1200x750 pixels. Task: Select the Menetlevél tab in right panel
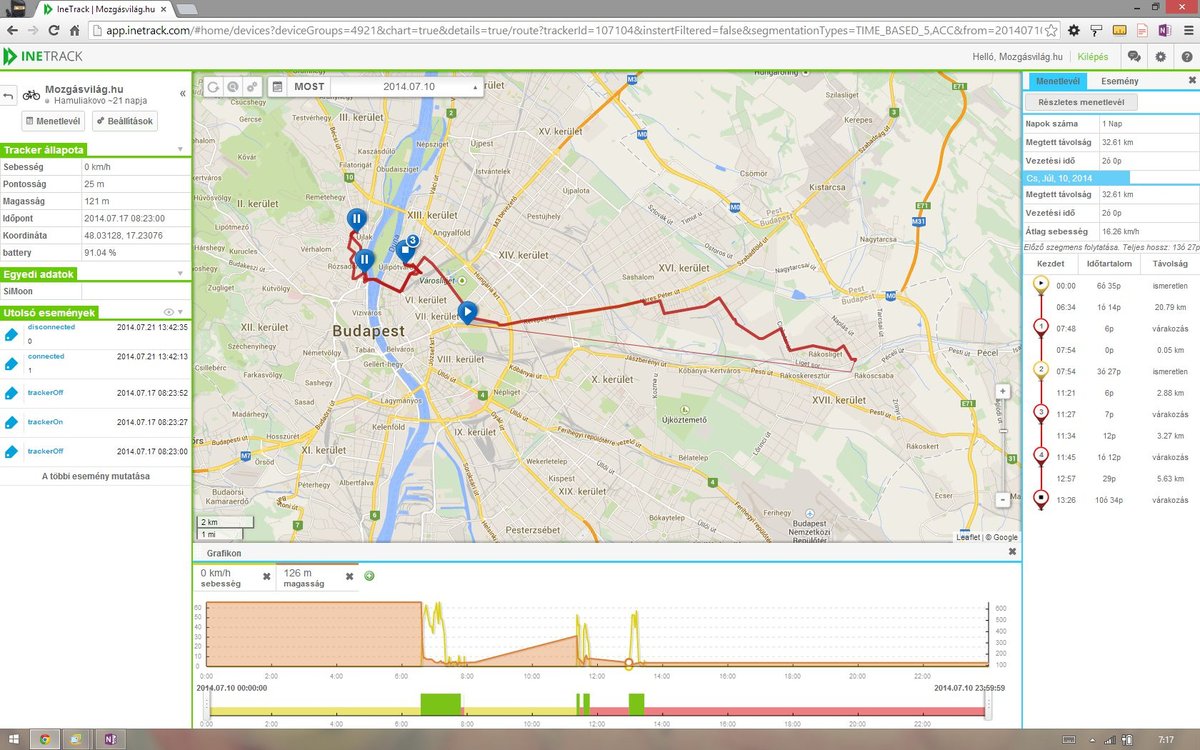click(x=1058, y=81)
